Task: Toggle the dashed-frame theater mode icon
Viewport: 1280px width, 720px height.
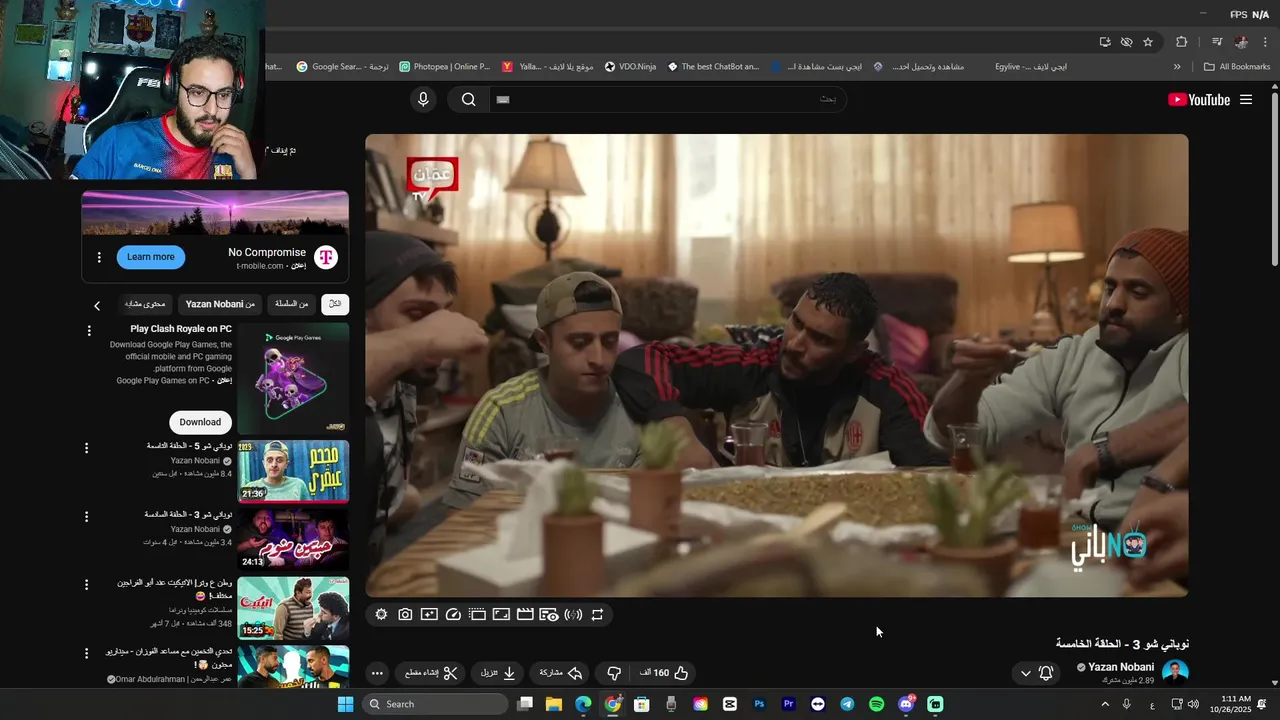Action: [477, 615]
